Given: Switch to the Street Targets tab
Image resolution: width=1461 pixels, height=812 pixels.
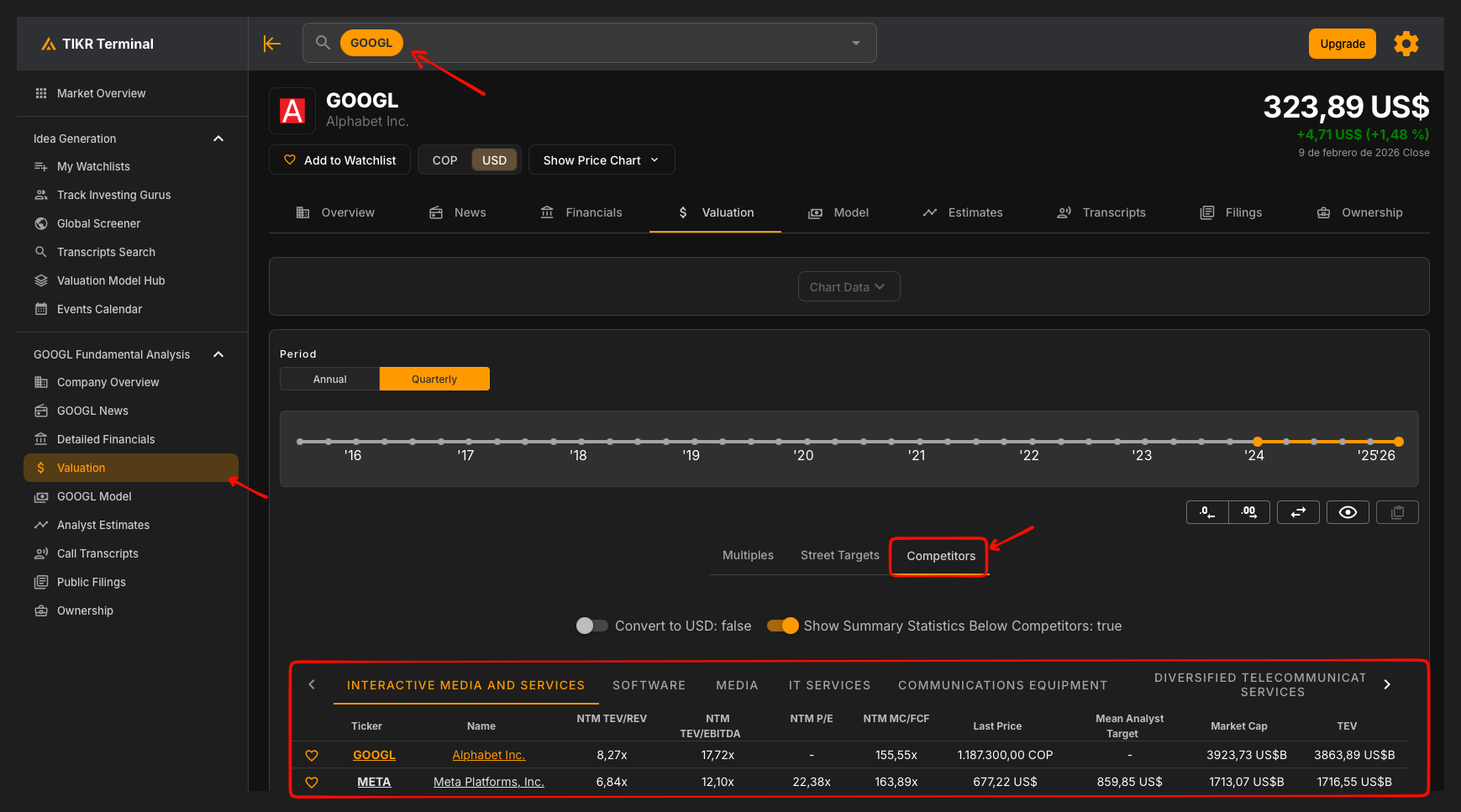Looking at the screenshot, I should pos(839,555).
